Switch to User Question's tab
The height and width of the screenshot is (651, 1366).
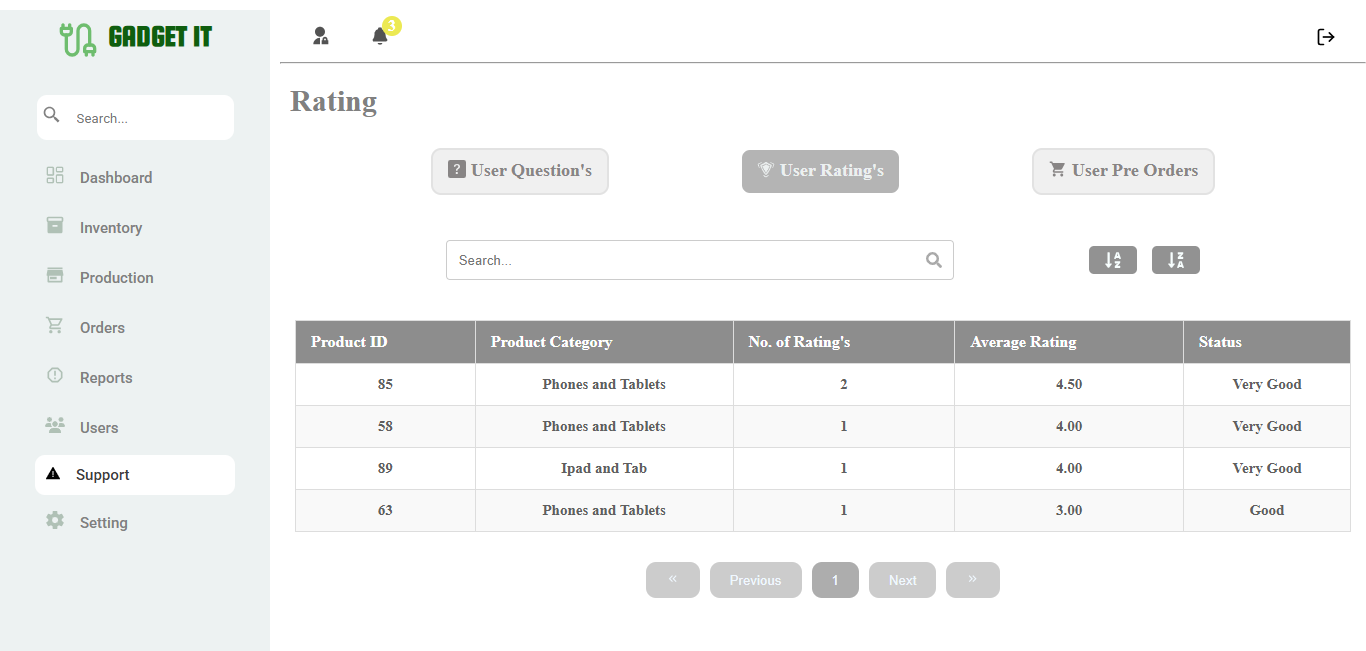click(x=519, y=171)
